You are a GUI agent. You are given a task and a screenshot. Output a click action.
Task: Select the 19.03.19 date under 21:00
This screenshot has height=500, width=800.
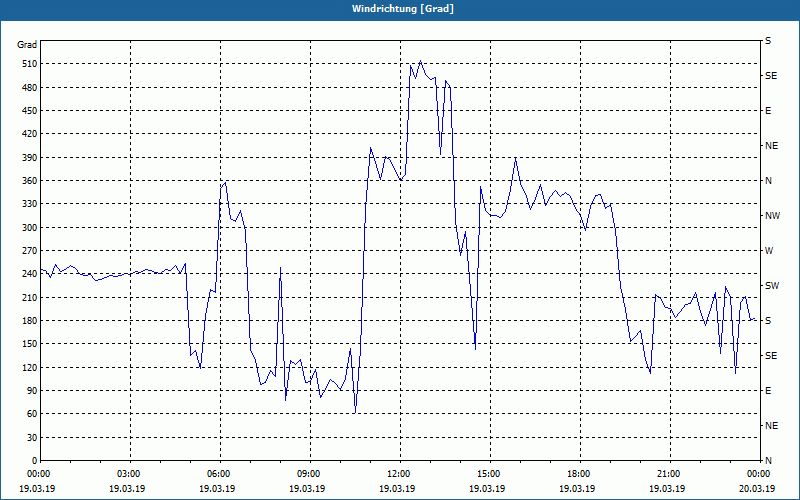[667, 489]
